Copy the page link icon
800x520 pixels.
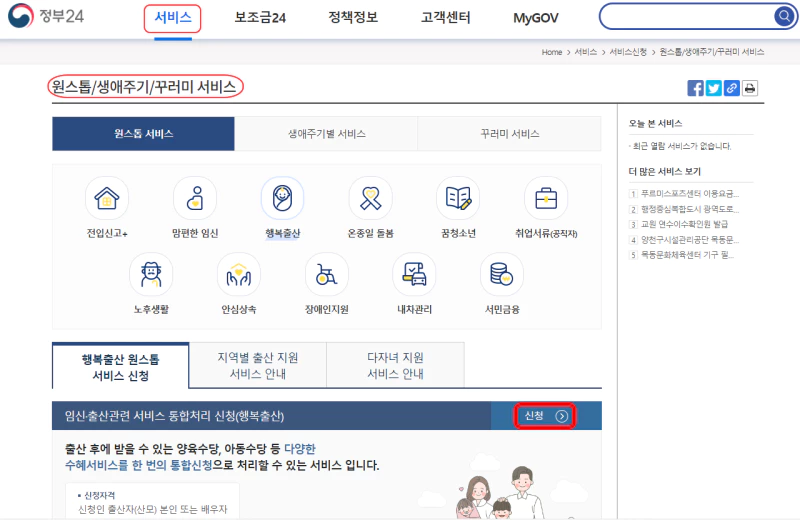coord(732,88)
